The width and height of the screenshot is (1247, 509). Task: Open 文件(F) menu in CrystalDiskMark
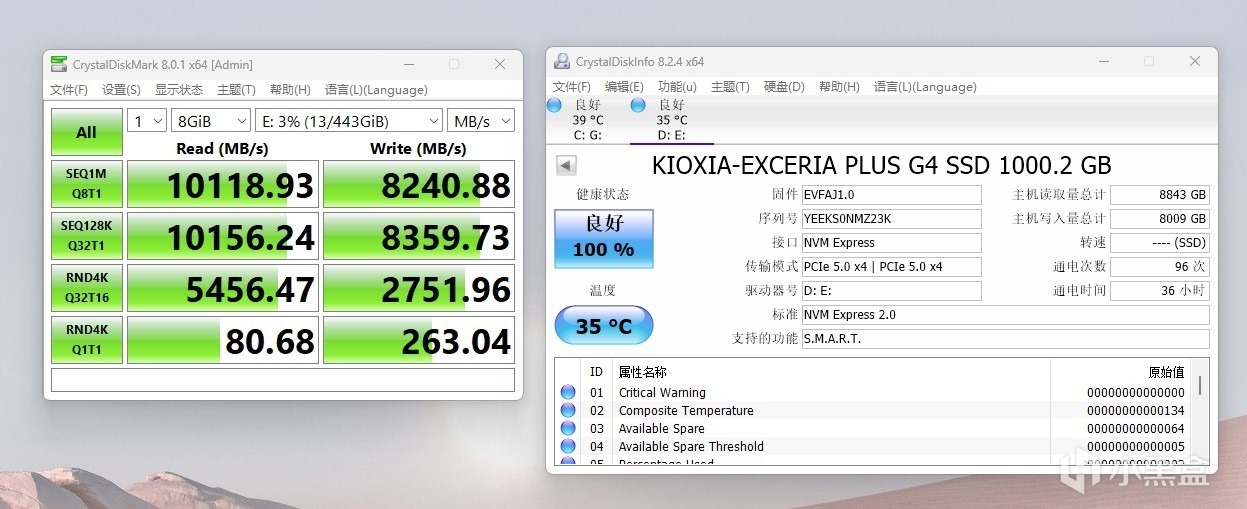coord(69,90)
